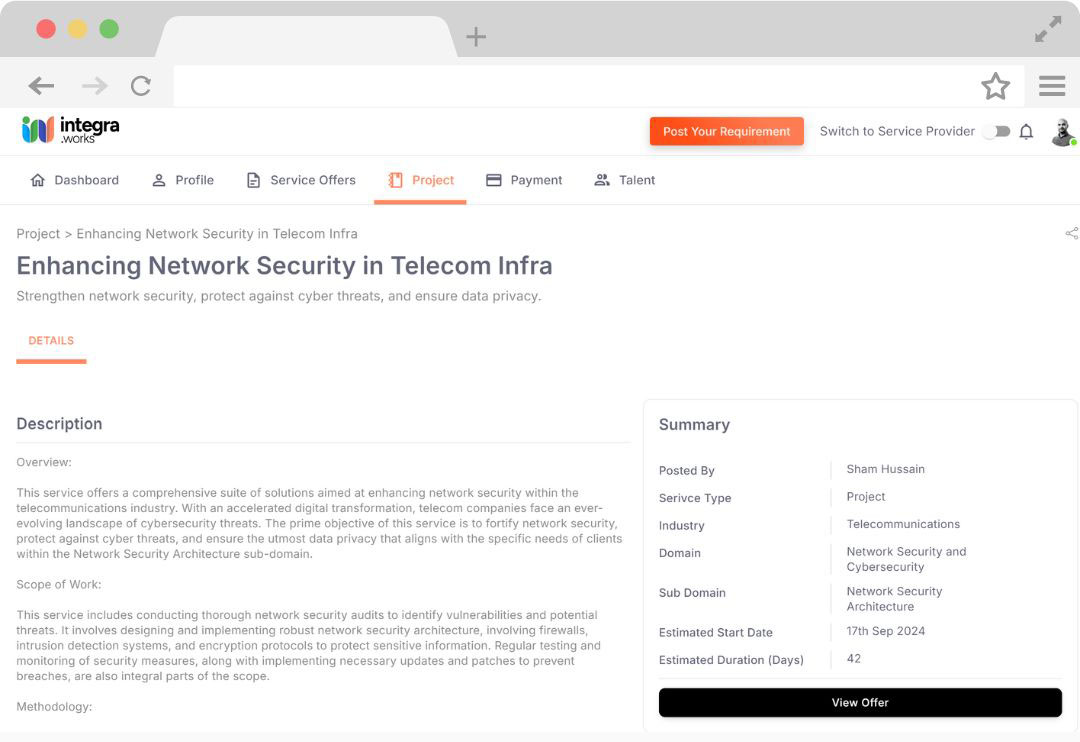Click the integra.works logo
Screen dimensions: 1080x742
70,130
